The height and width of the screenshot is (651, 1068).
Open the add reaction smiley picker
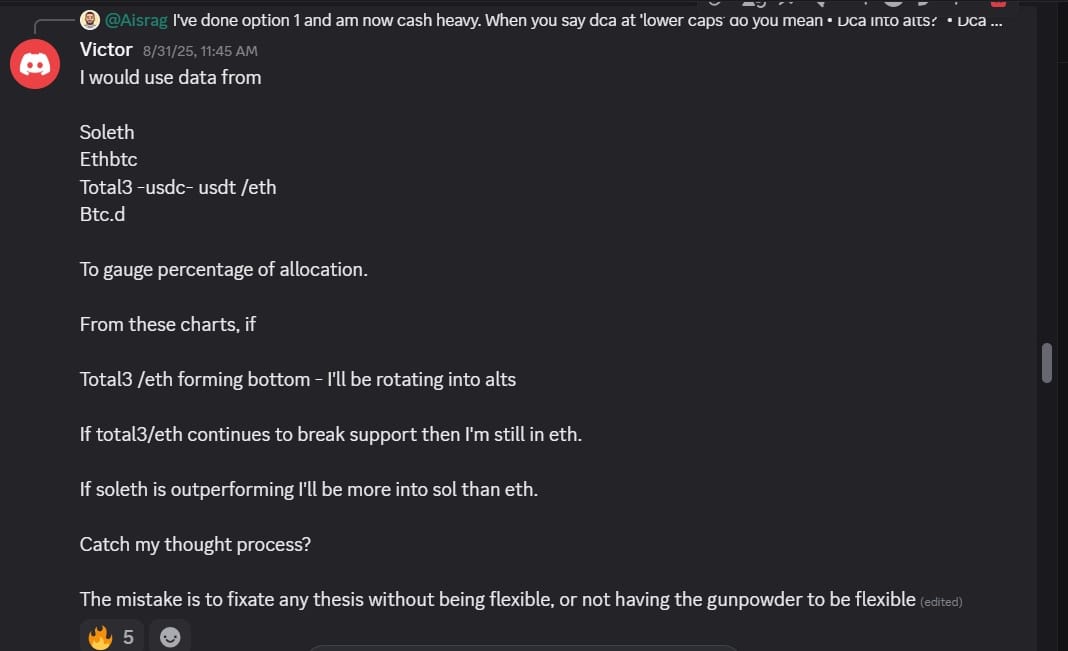point(171,636)
